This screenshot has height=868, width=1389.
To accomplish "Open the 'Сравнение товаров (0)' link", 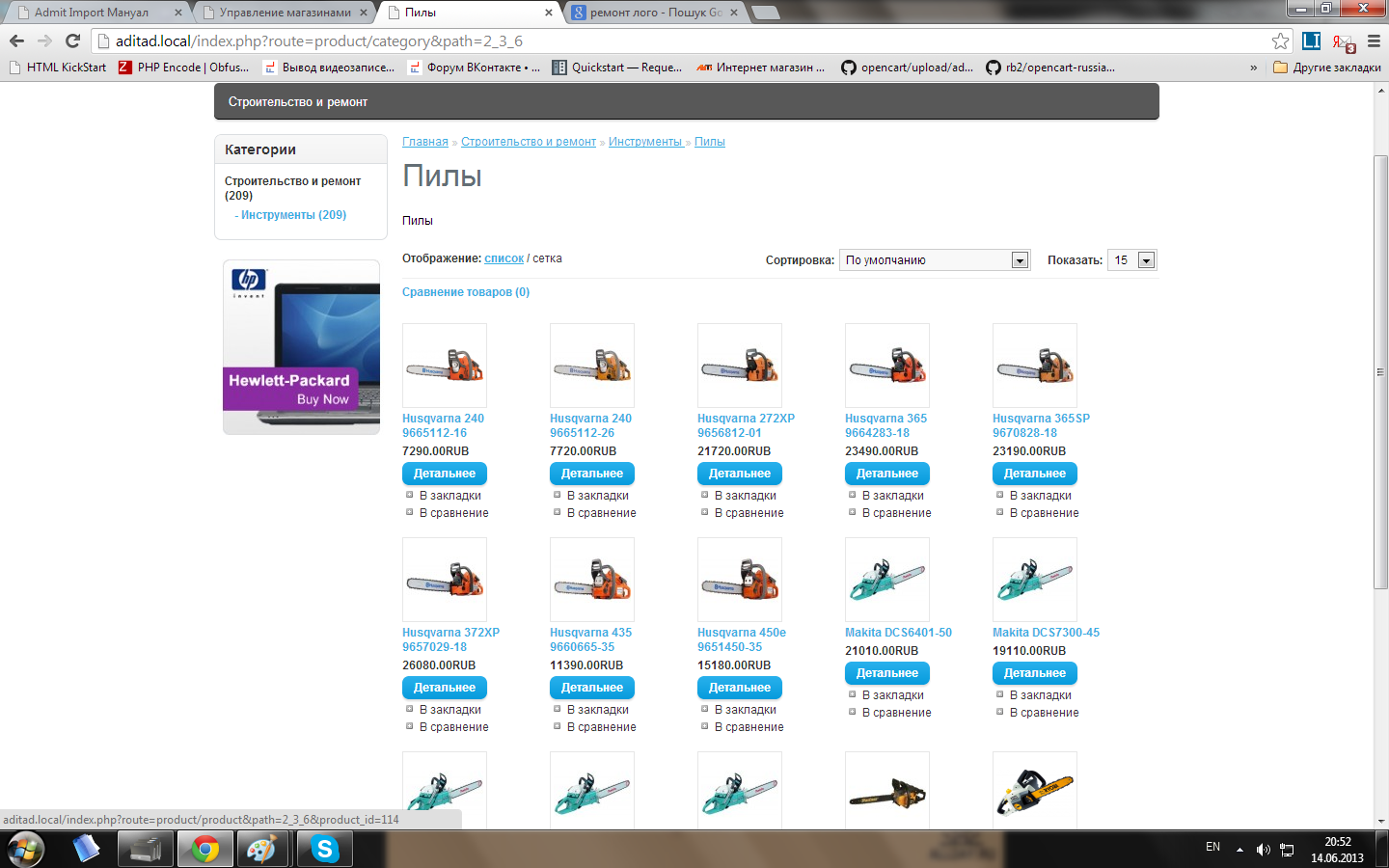I will click(x=466, y=292).
